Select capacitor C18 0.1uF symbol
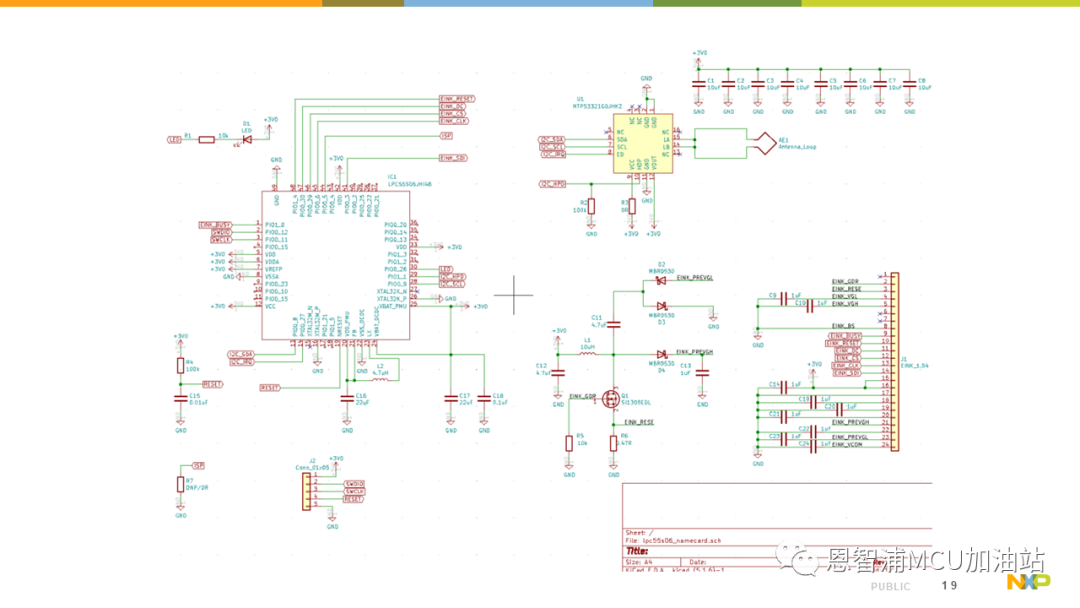Image resolution: width=1080 pixels, height=608 pixels. [x=484, y=399]
